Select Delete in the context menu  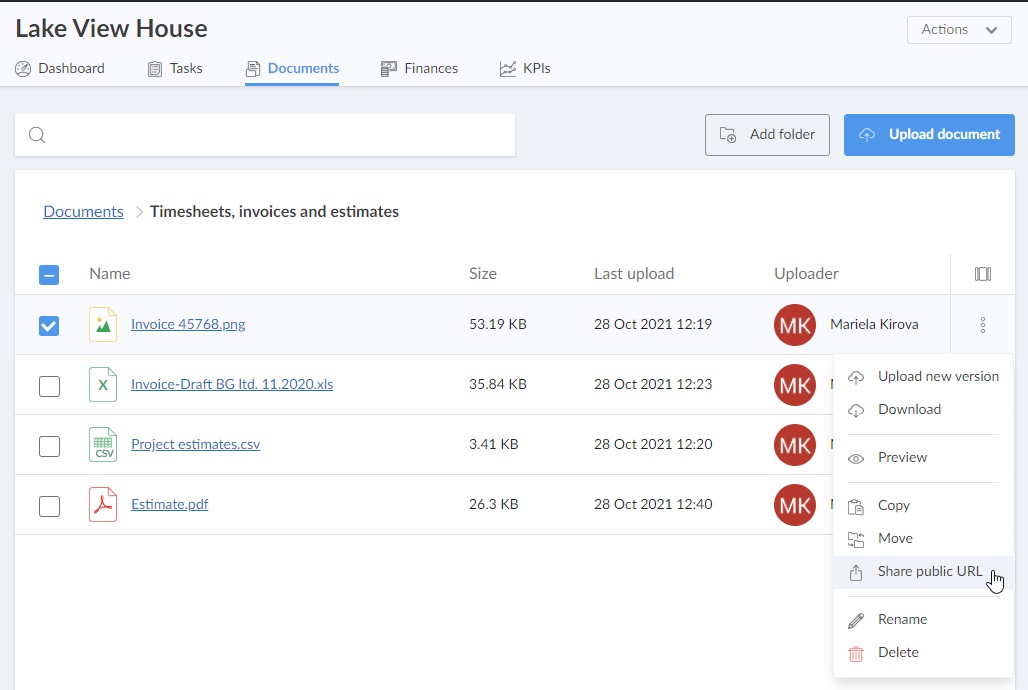(897, 653)
